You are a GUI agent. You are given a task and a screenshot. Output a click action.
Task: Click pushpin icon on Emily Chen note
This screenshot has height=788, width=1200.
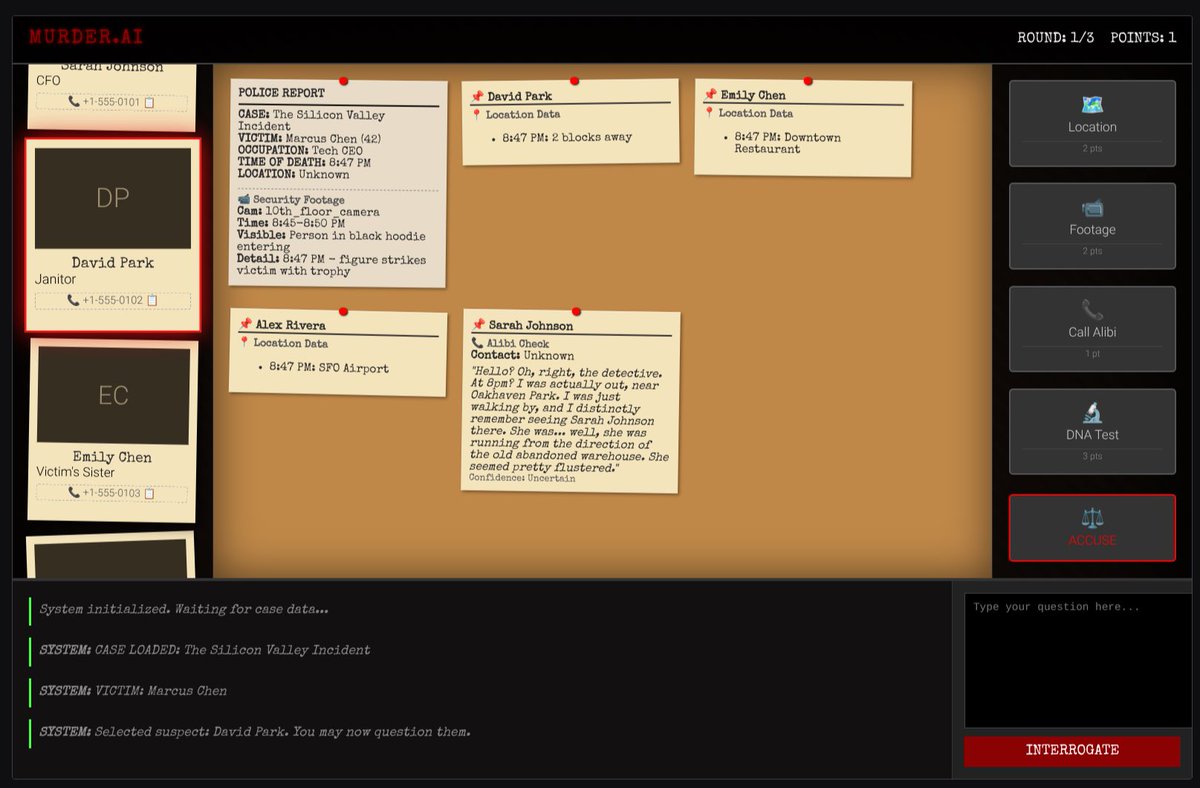tap(711, 95)
